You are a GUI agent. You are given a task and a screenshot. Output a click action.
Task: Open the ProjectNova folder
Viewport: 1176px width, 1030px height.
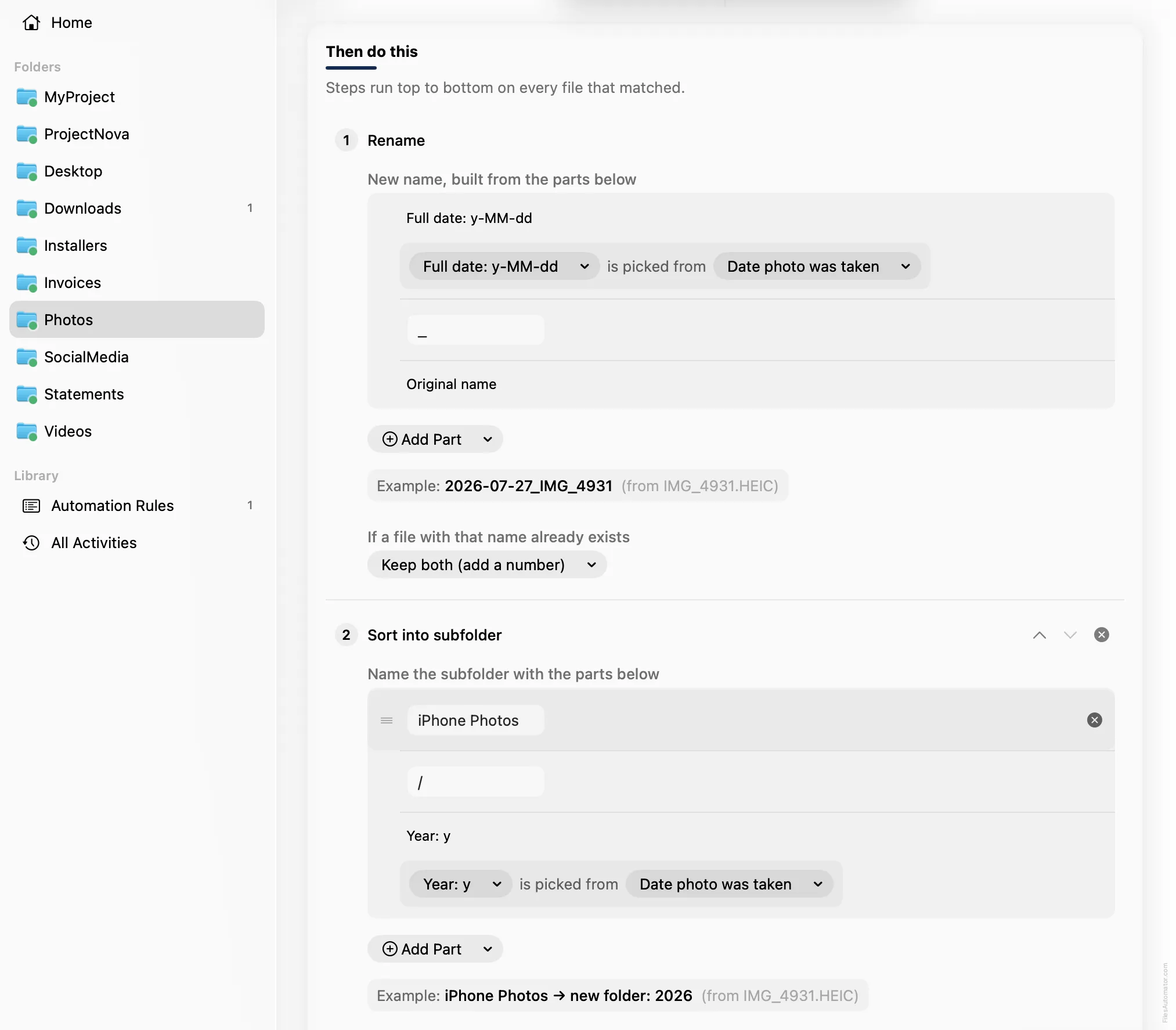tap(137, 134)
